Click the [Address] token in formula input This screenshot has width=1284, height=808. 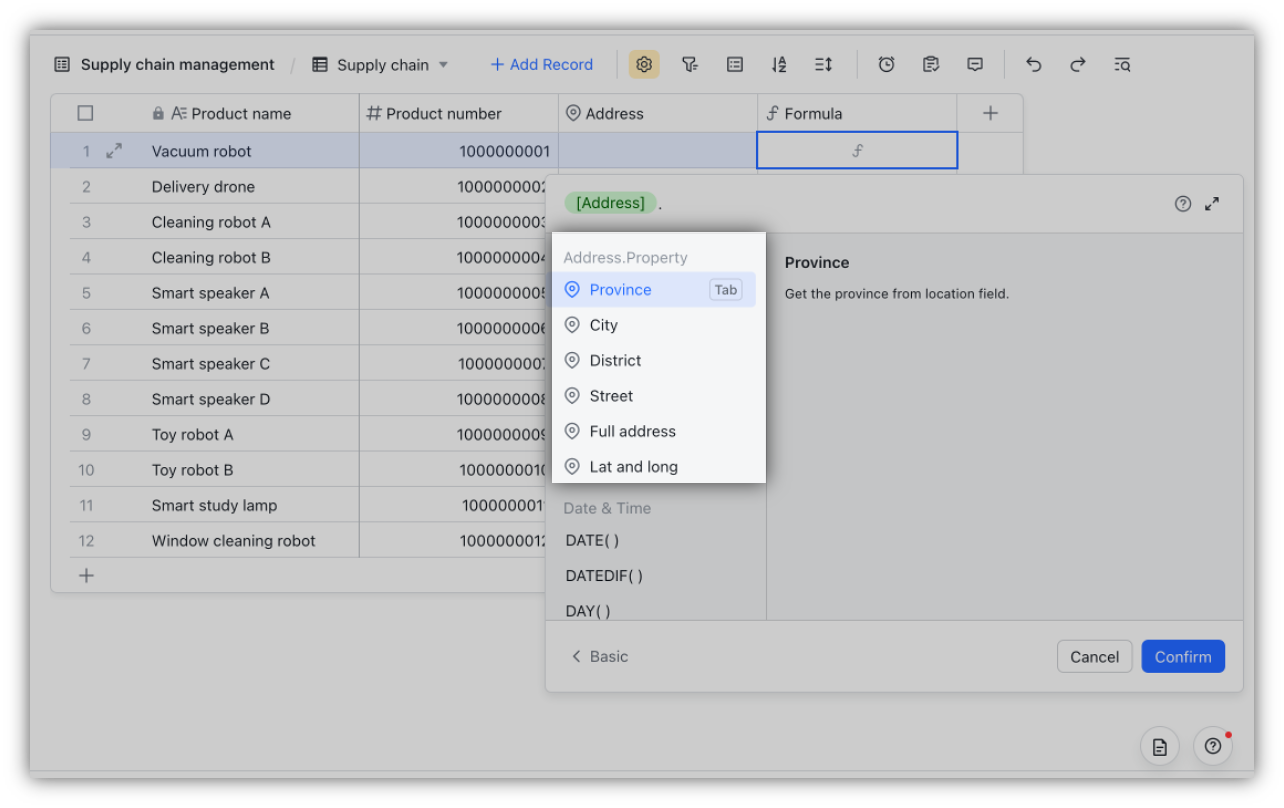click(610, 203)
